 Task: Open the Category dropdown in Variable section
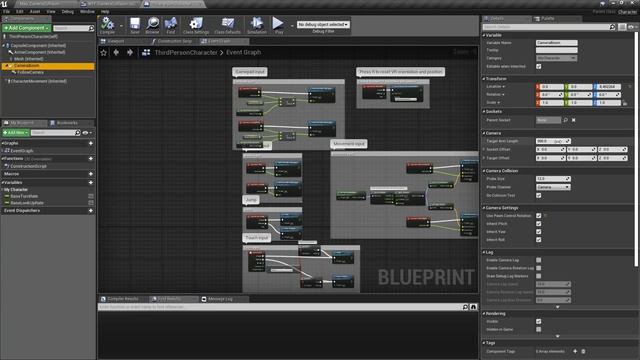pos(556,58)
